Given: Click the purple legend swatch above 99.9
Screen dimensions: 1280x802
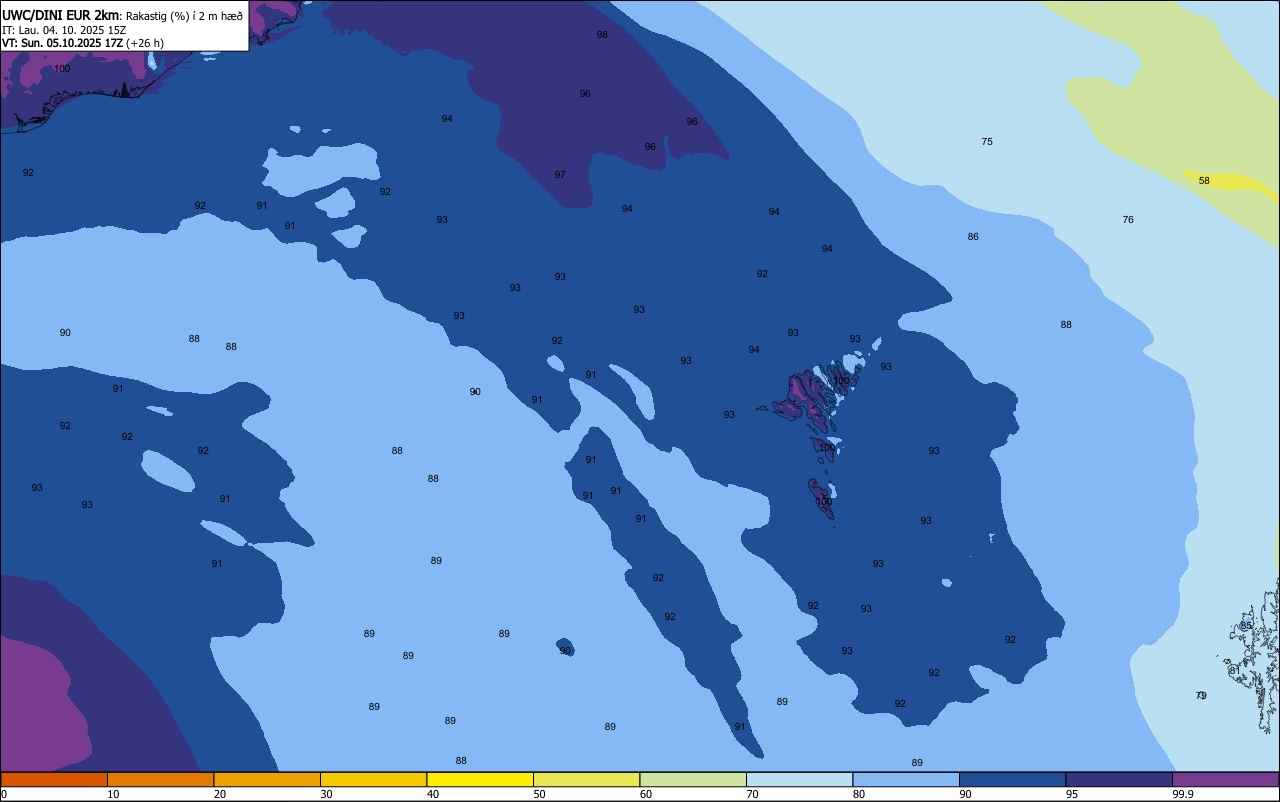Looking at the screenshot, I should point(1225,779).
